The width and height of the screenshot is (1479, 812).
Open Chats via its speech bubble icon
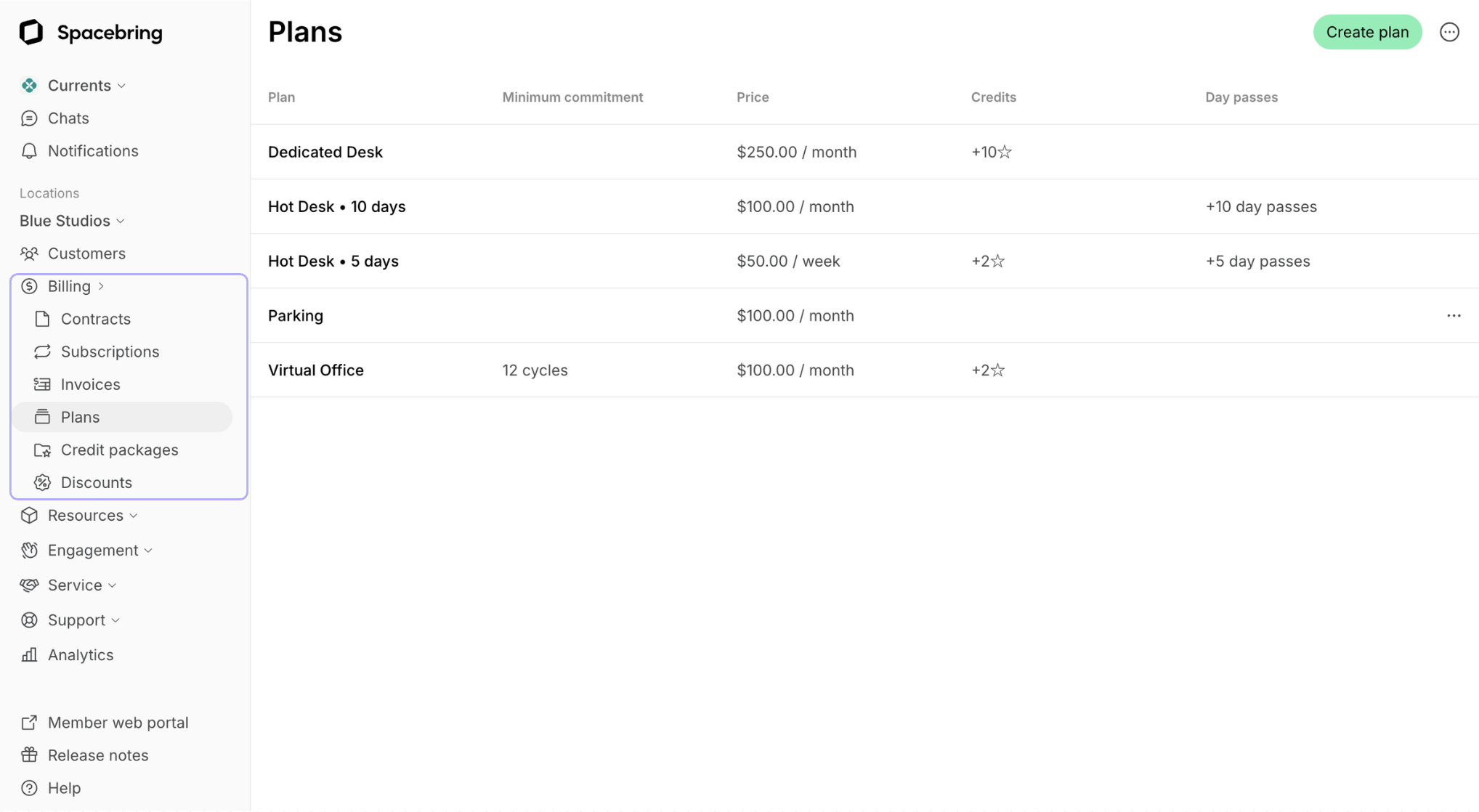pos(29,118)
